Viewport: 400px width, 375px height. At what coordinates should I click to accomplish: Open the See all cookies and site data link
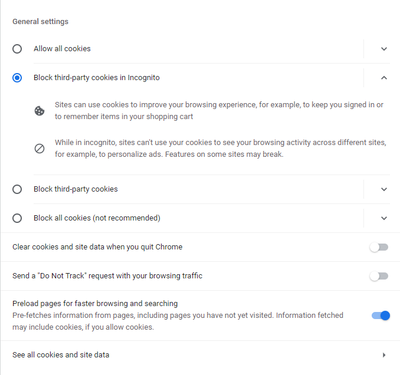tap(200, 355)
